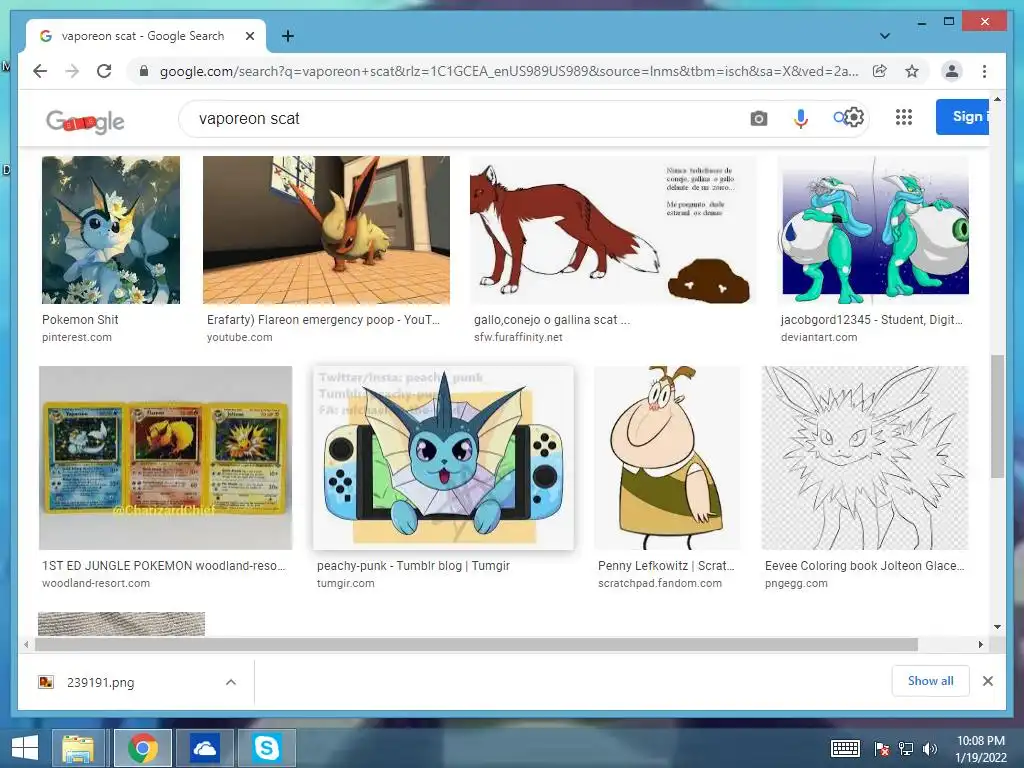
Task: Click the tumgir.com source link
Action: tap(345, 583)
